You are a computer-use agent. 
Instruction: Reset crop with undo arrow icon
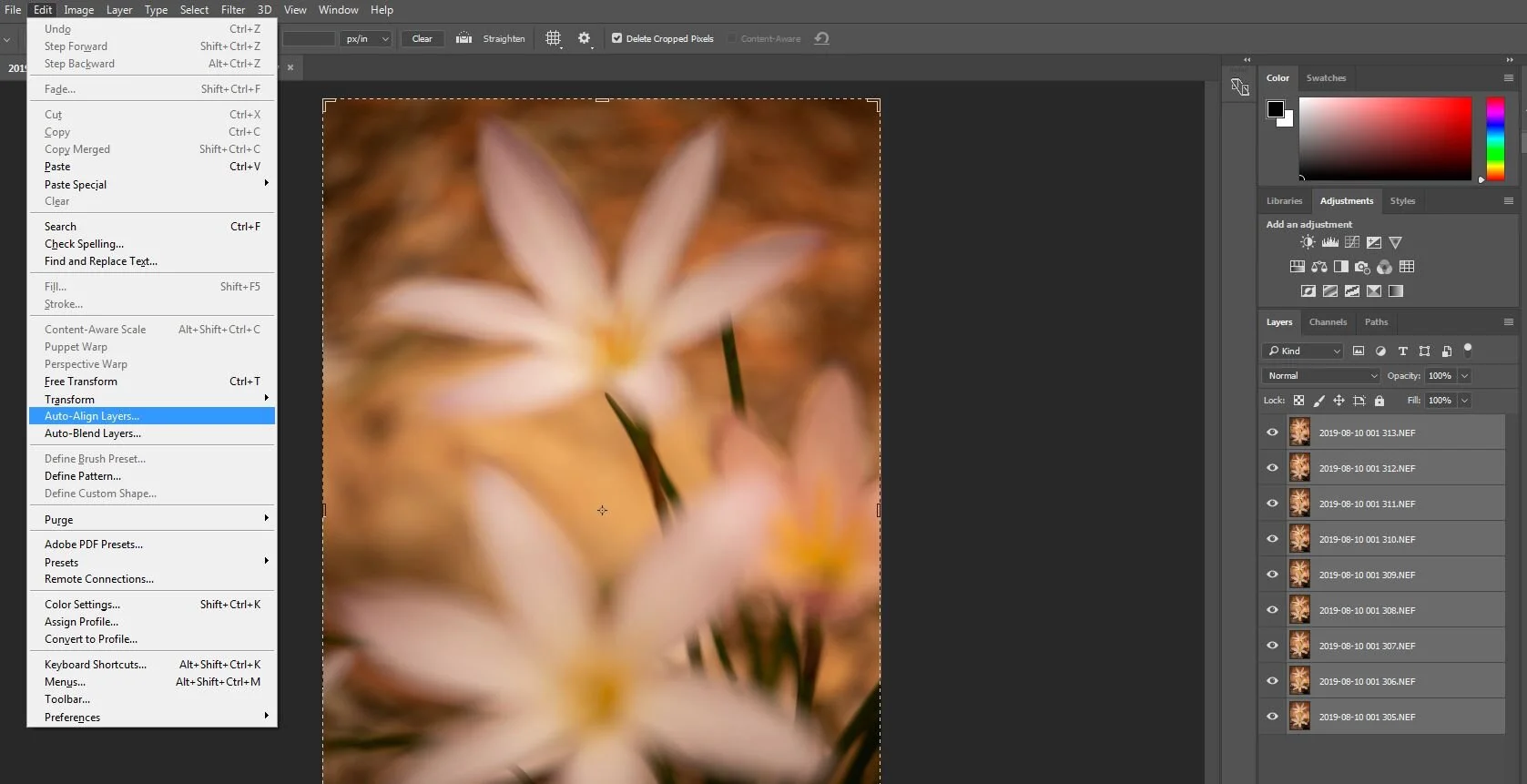pyautogui.click(x=821, y=38)
